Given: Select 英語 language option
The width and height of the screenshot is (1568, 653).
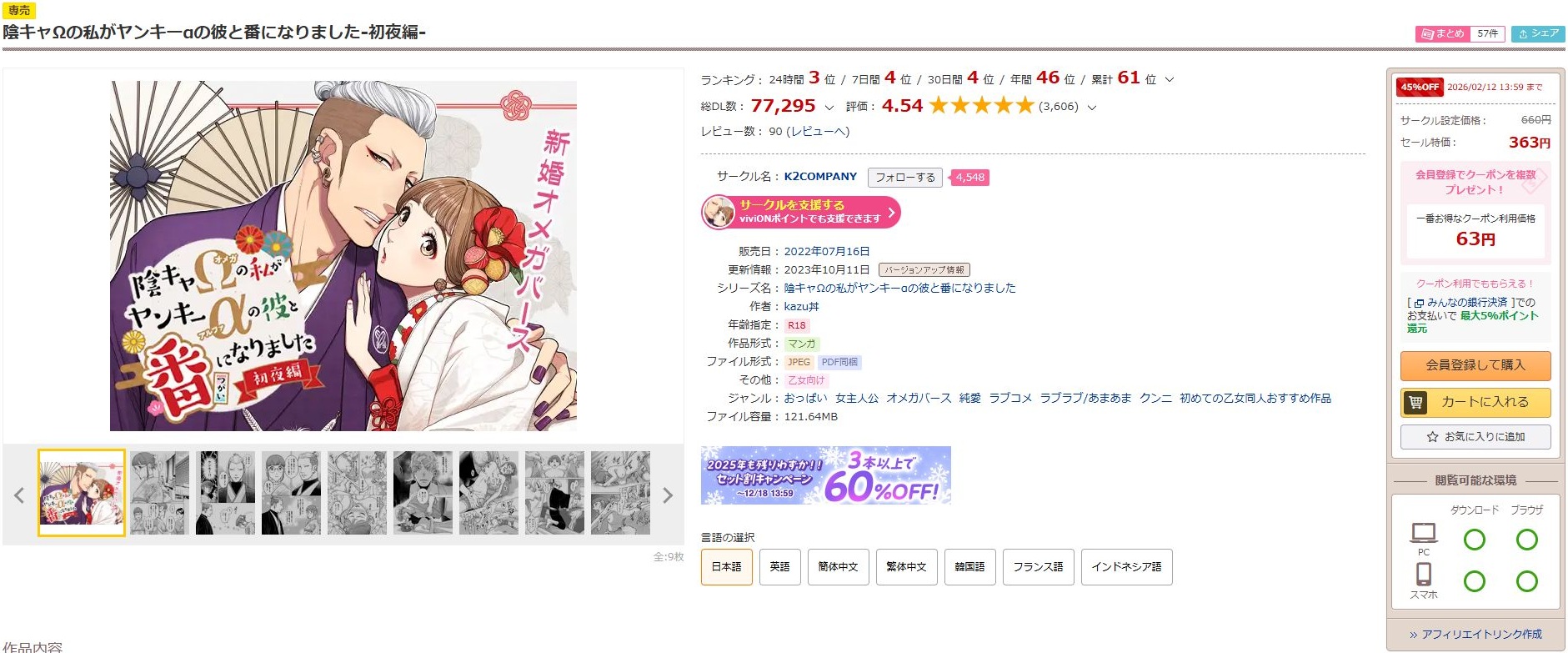Looking at the screenshot, I should (779, 567).
